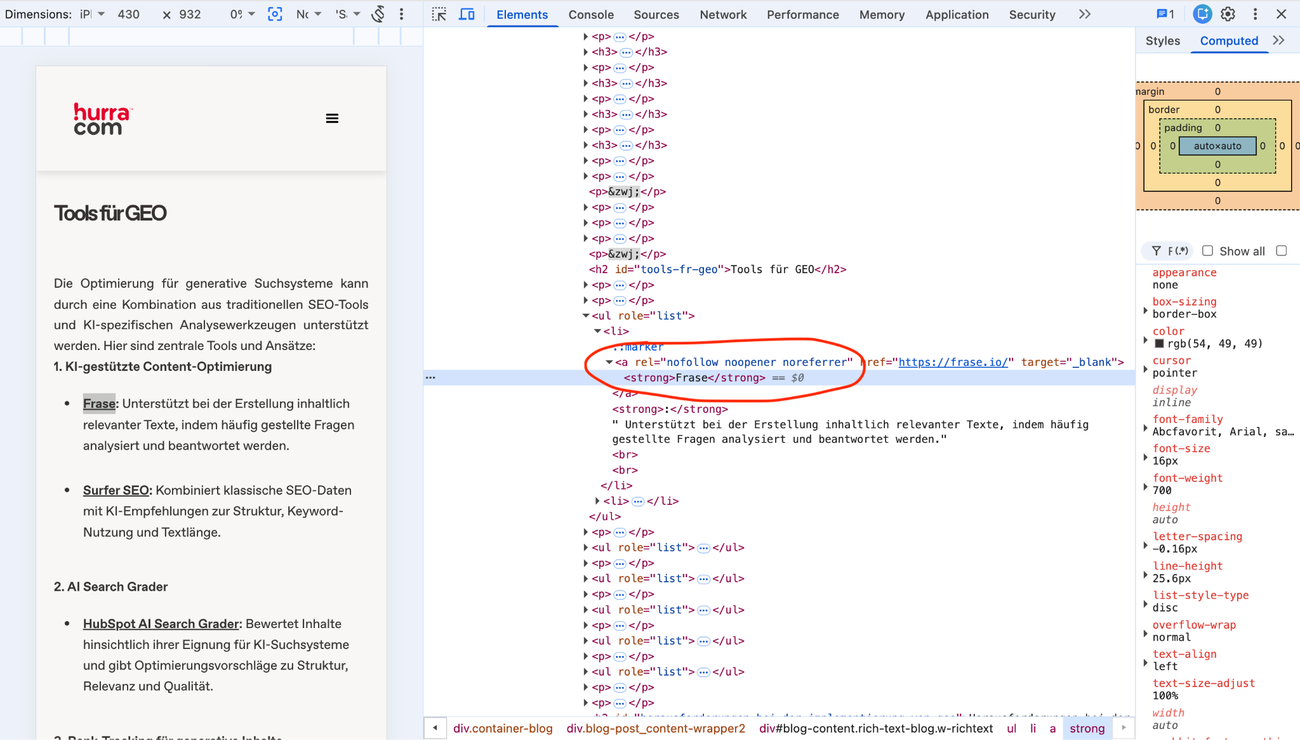Open the AI assistance panel icon
The height and width of the screenshot is (740, 1300).
[1202, 14]
